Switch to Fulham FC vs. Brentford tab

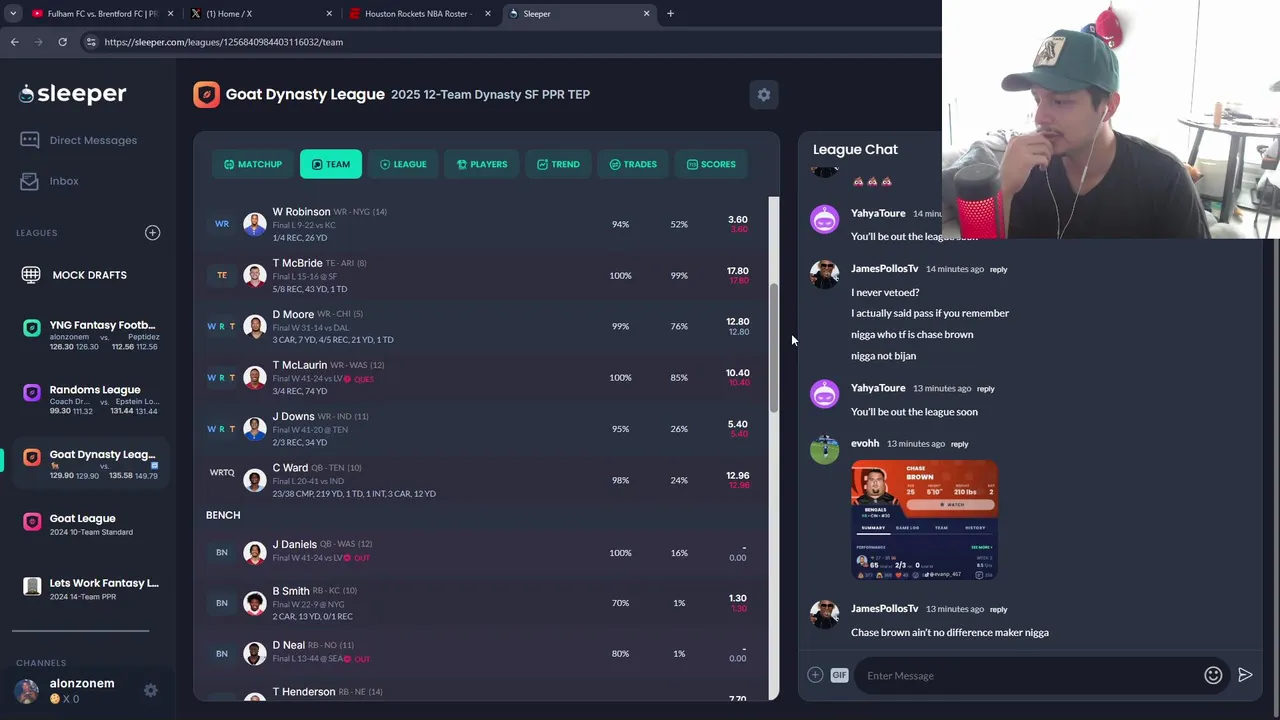click(x=102, y=13)
